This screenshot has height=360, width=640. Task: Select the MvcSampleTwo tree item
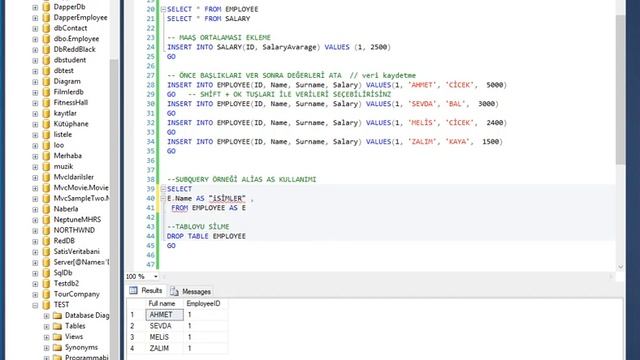click(81, 198)
